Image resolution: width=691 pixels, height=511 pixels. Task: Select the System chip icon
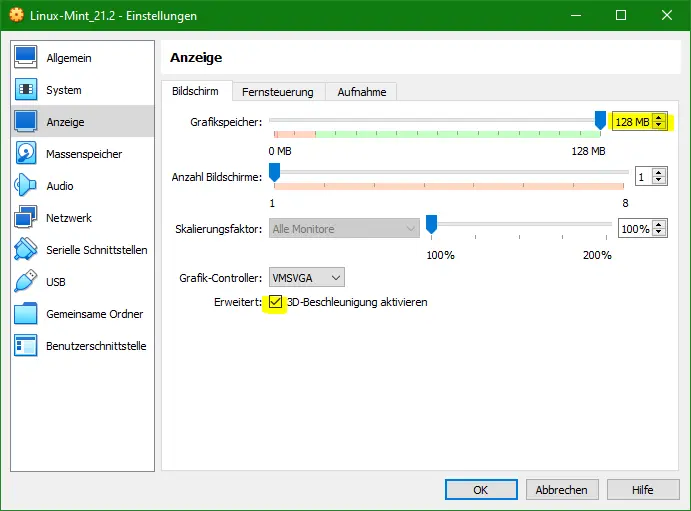point(26,90)
